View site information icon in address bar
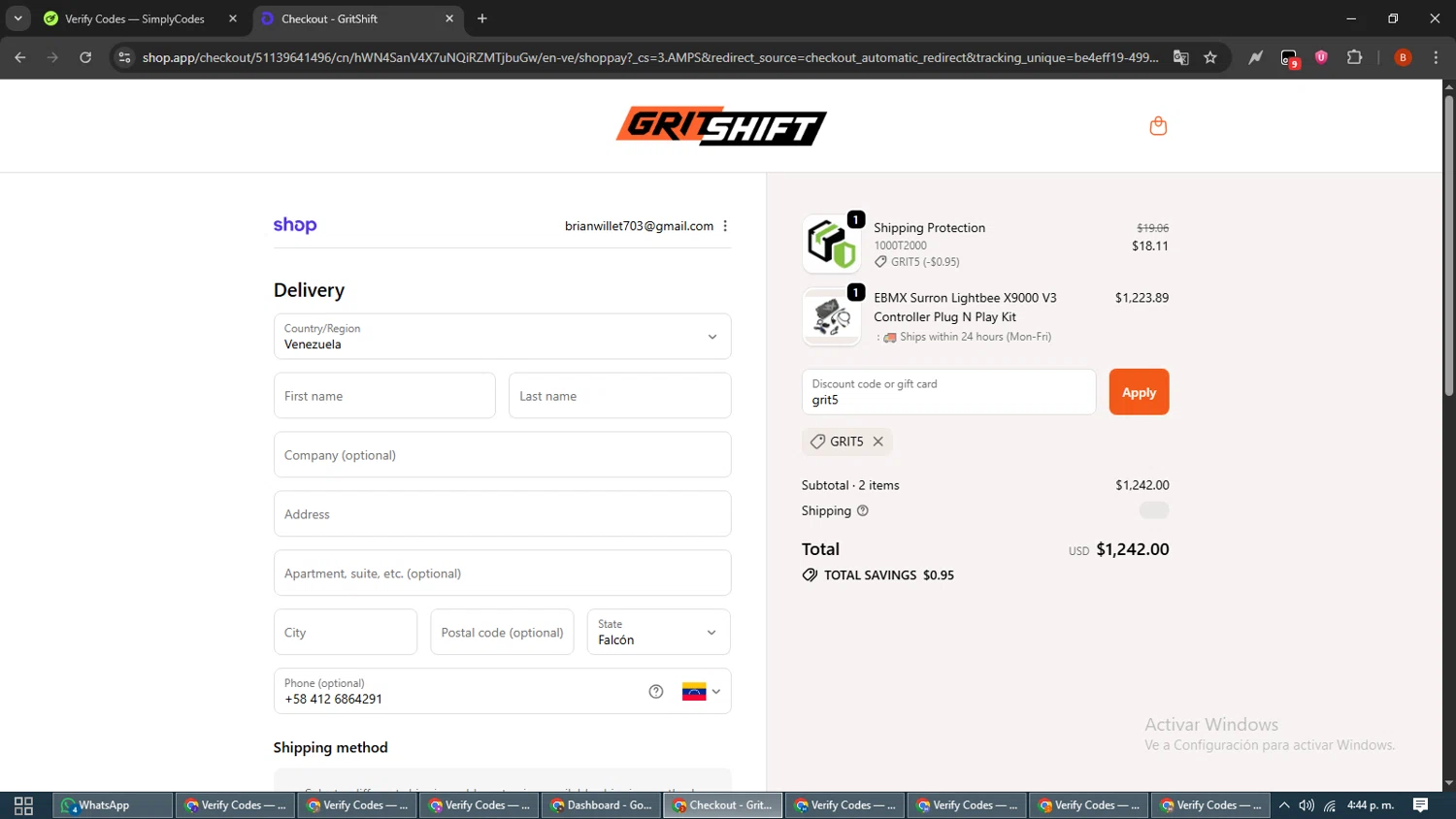Screen dimensions: 1456x819 124,57
